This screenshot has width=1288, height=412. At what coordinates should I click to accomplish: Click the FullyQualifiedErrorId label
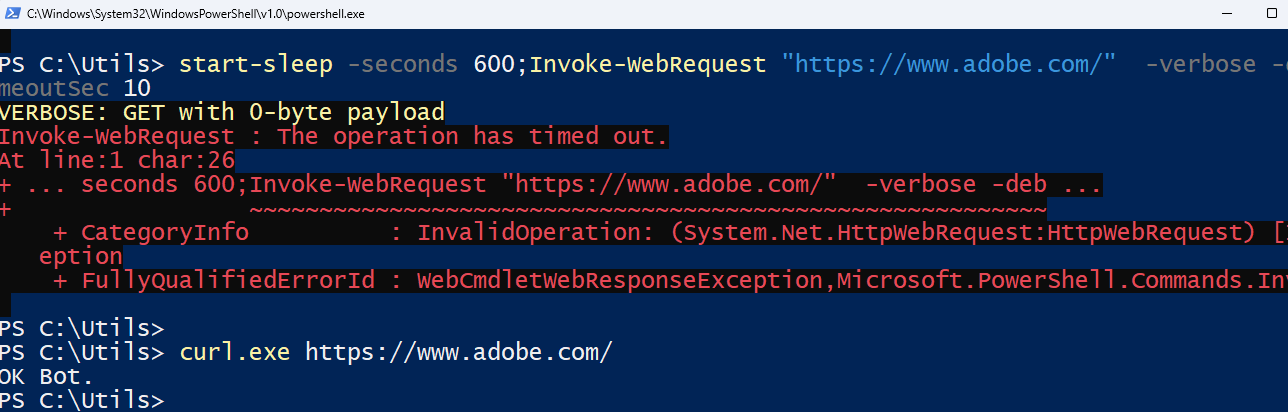coord(228,281)
